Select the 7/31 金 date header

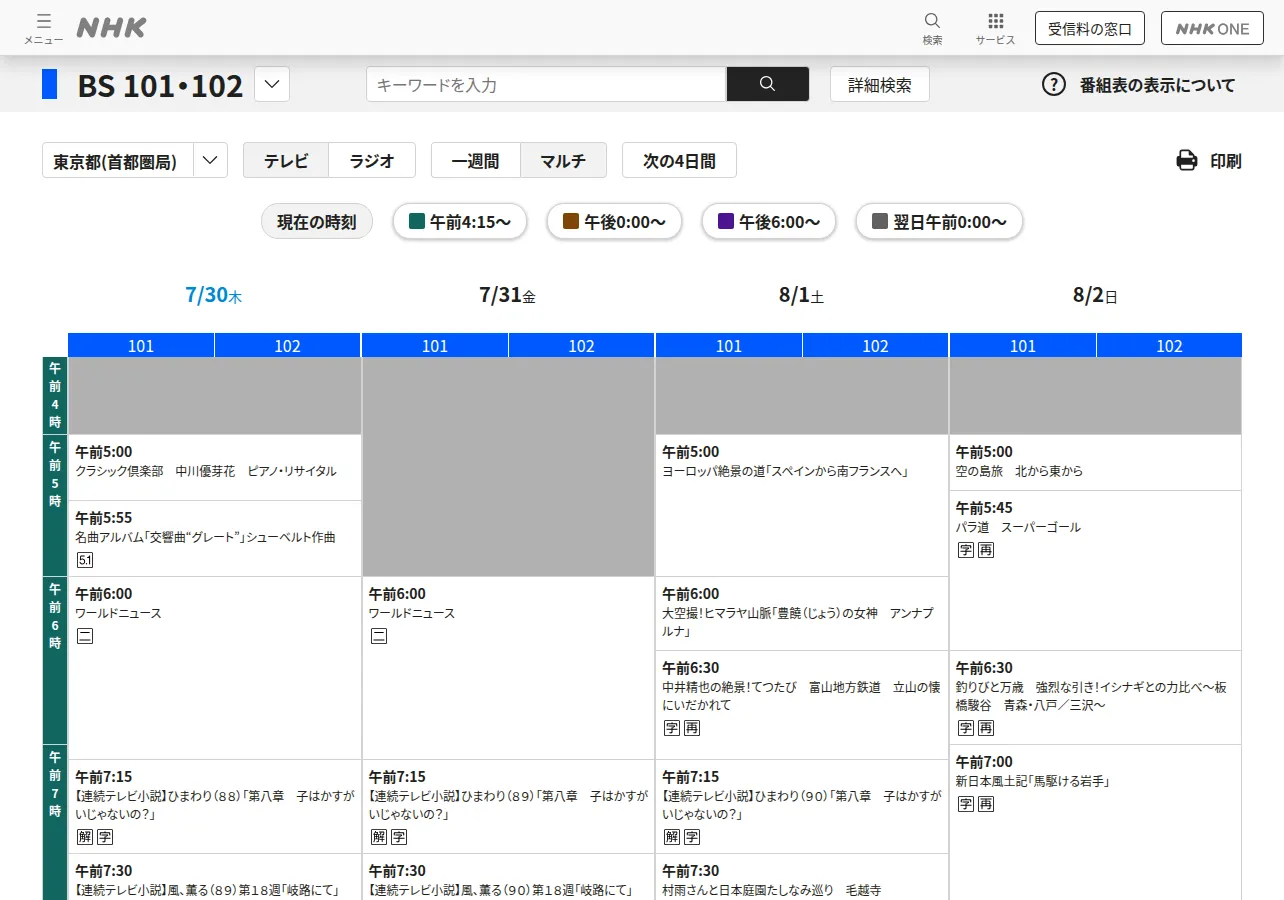coord(508,295)
